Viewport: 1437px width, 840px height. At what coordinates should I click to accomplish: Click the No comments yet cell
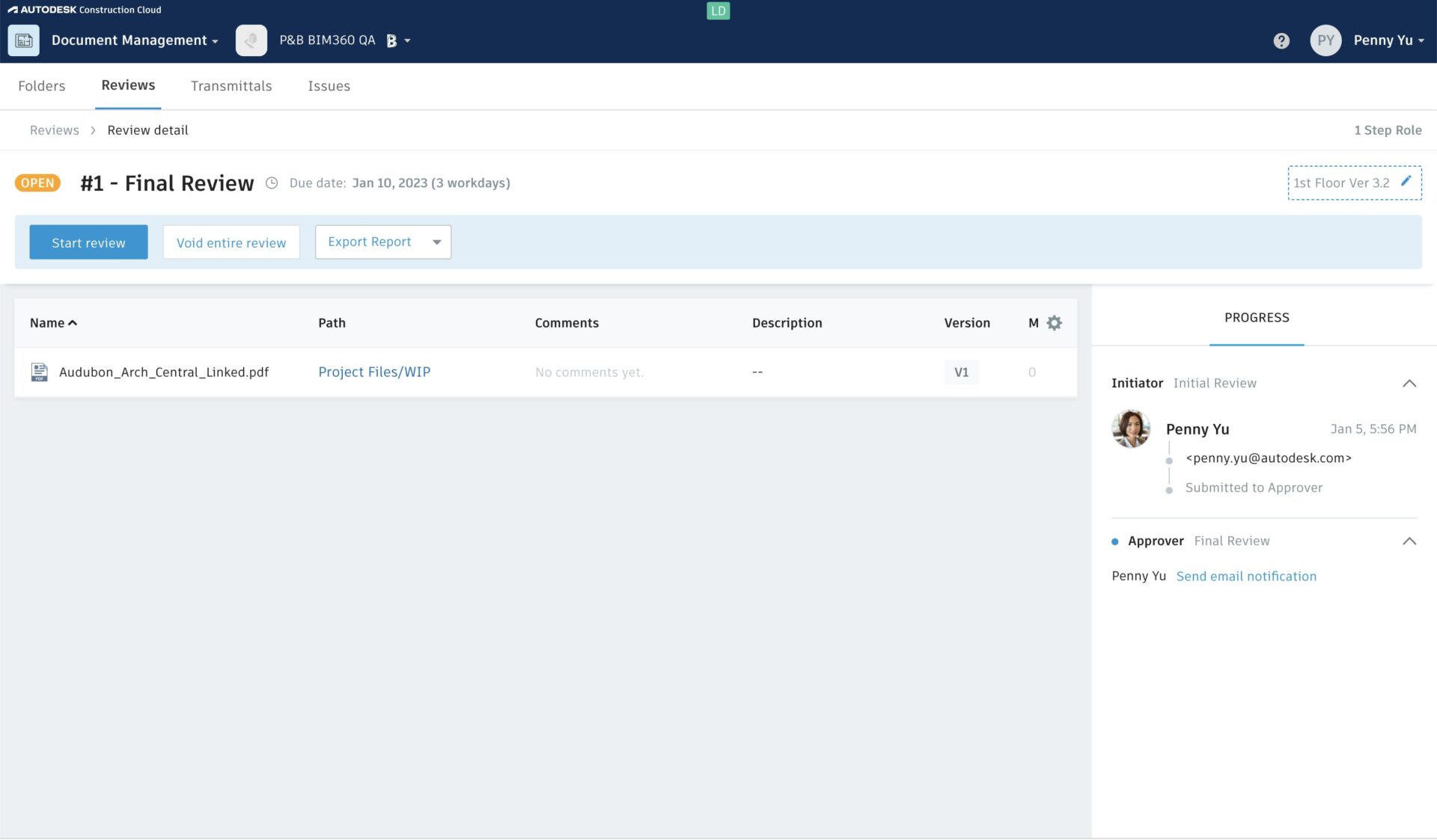[589, 373]
